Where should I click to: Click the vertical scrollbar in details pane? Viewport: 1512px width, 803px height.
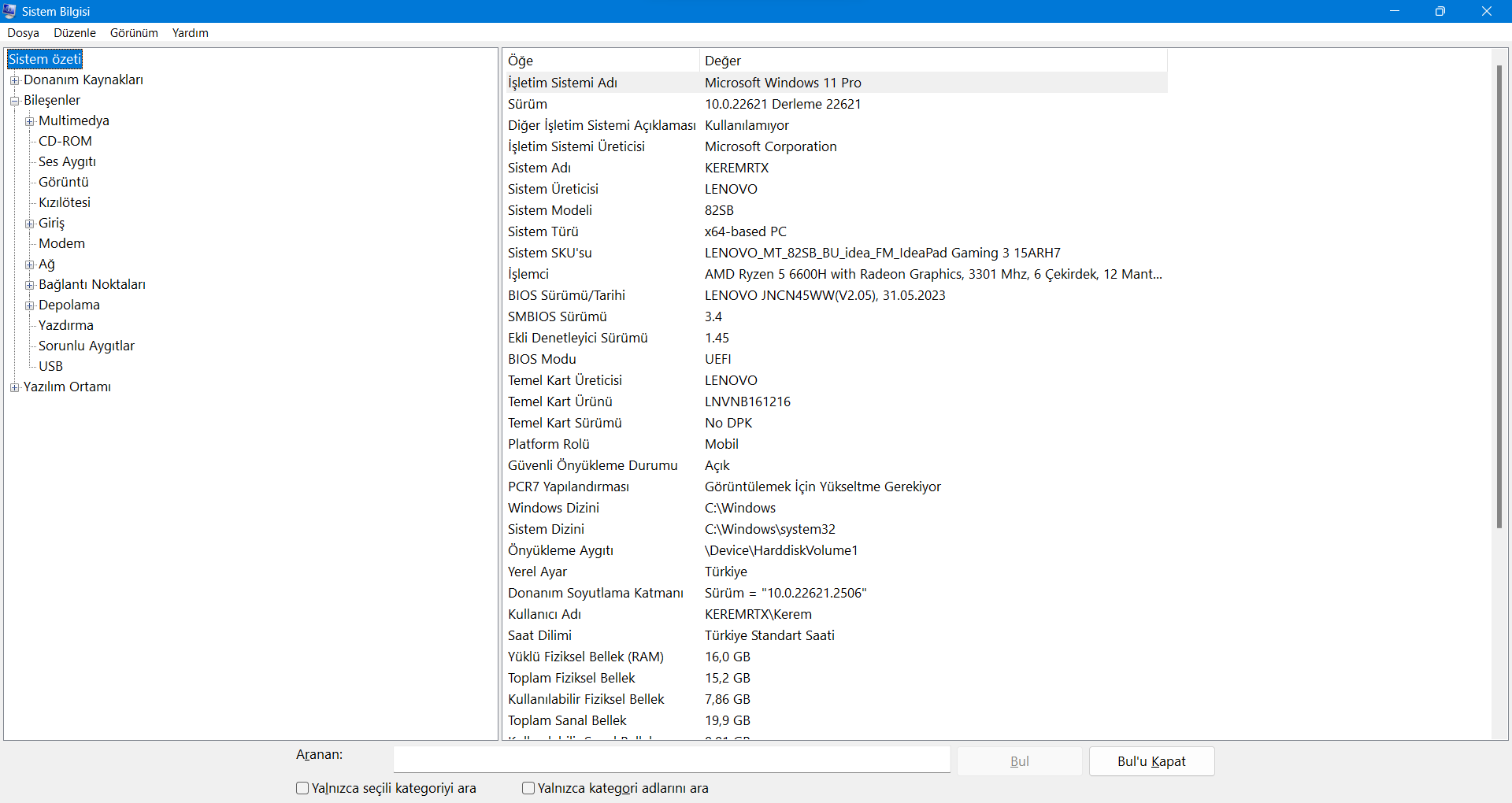pyautogui.click(x=1499, y=295)
